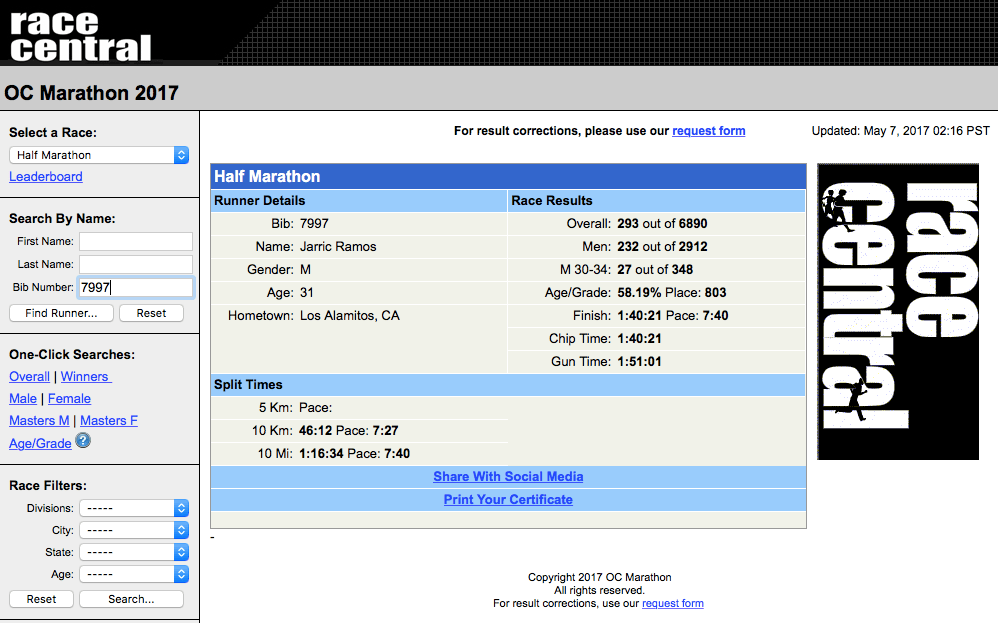
Task: Click the Bib value 7997 in Runner Details
Action: [x=314, y=224]
